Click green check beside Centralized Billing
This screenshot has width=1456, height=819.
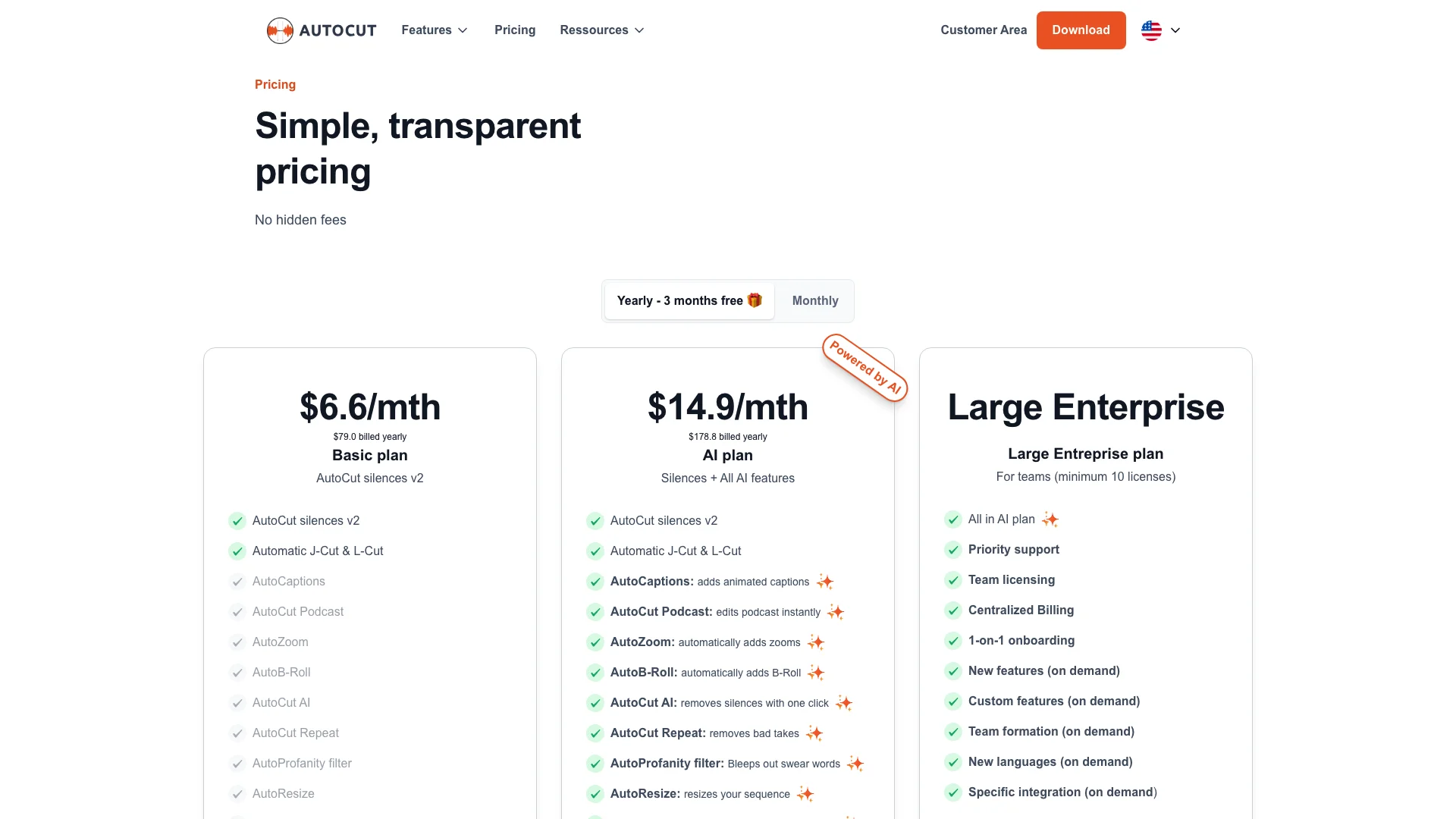point(953,610)
